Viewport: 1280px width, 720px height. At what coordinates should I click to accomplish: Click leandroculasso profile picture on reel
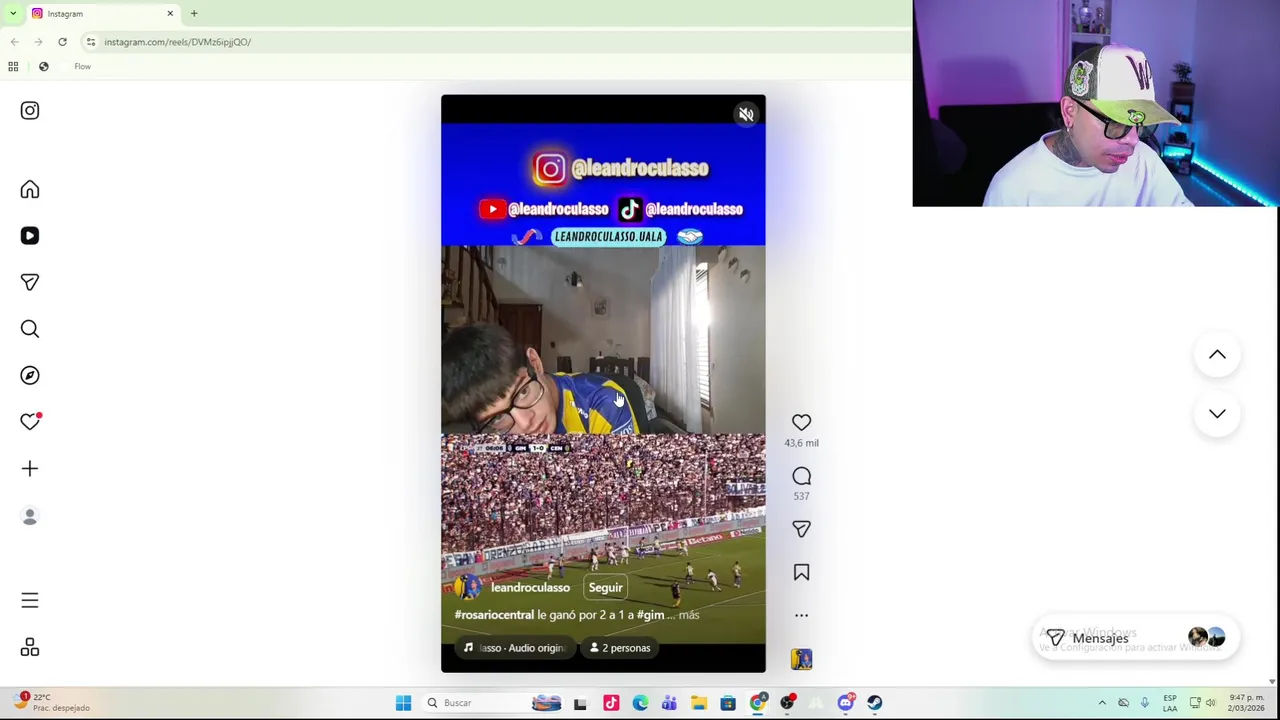click(467, 588)
